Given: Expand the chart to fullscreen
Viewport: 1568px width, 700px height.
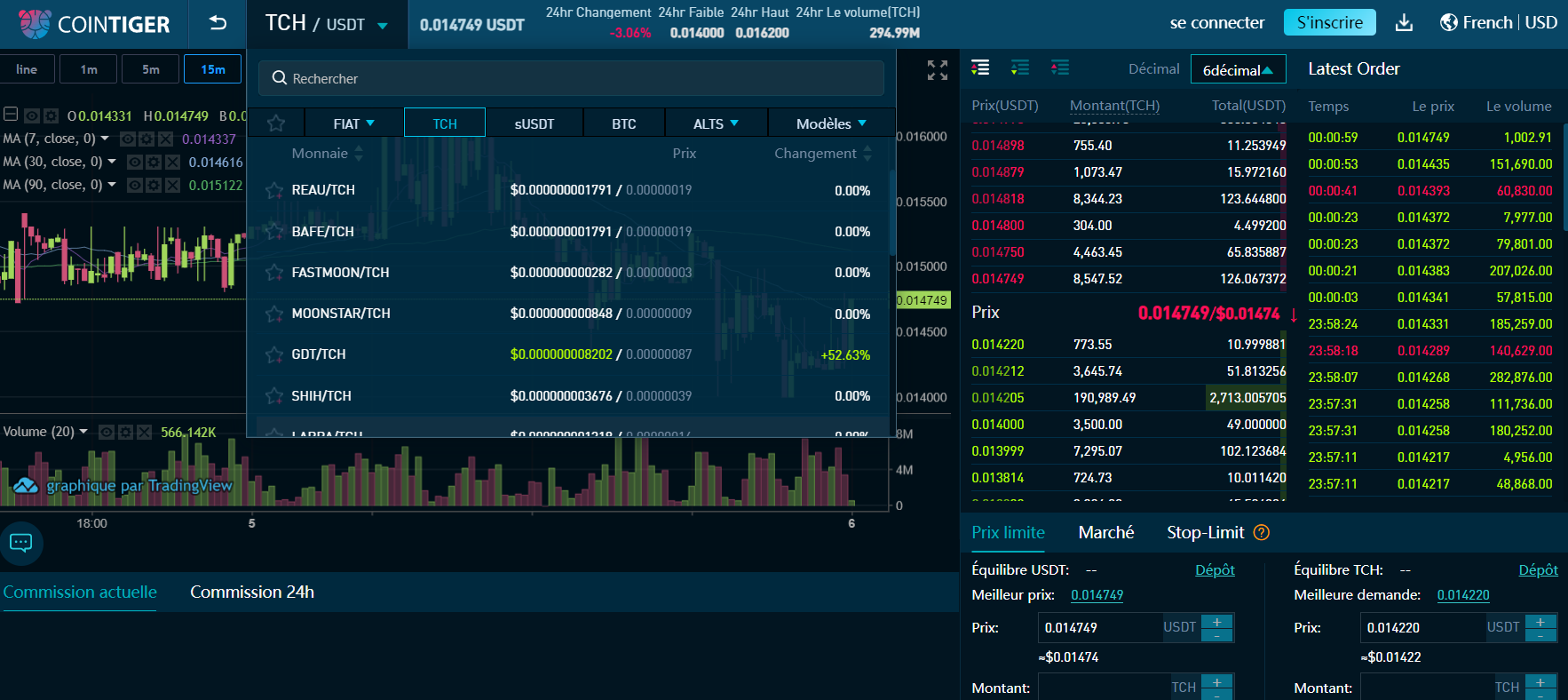Looking at the screenshot, I should (x=938, y=70).
